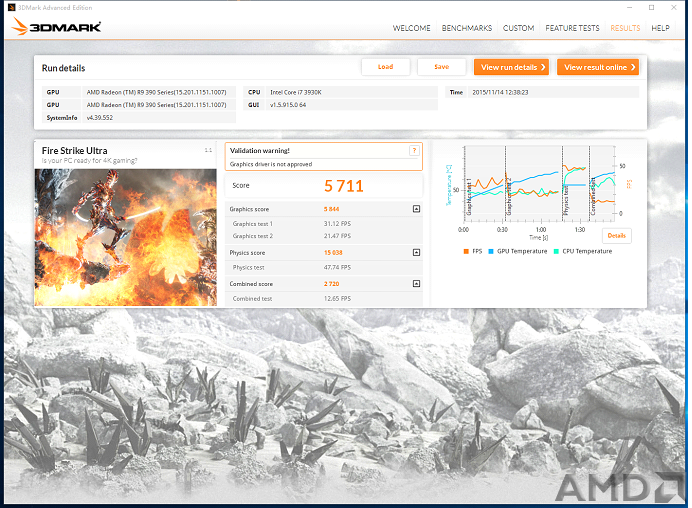Collapse the Physics score section
The height and width of the screenshot is (508, 692).
tap(416, 252)
